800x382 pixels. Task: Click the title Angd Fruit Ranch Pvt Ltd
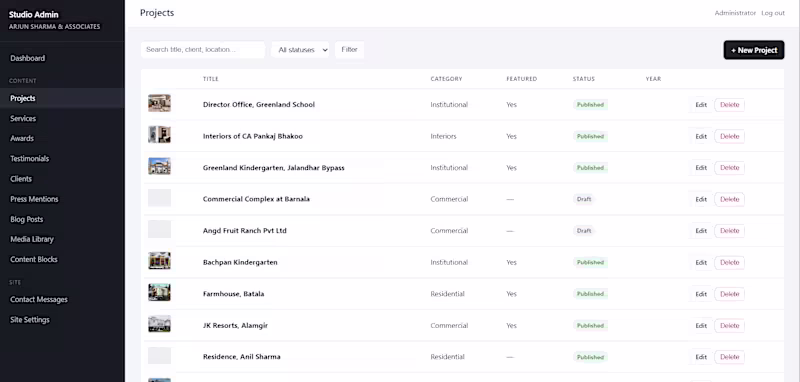[244, 231]
